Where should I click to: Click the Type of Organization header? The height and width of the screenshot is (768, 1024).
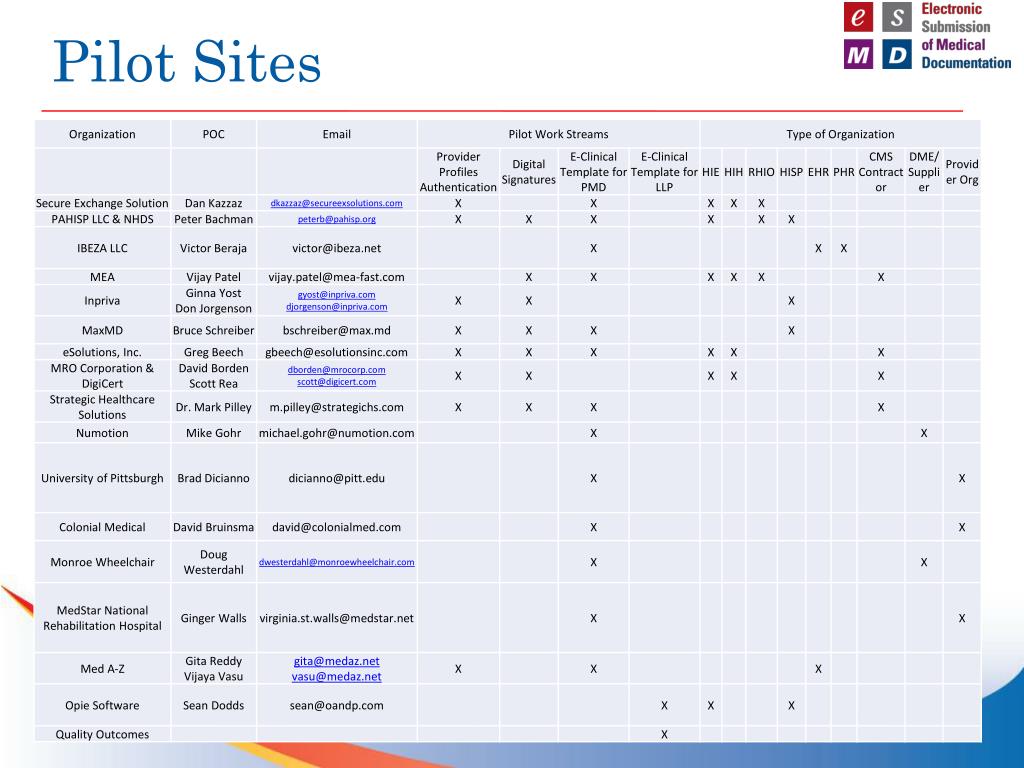click(x=840, y=134)
